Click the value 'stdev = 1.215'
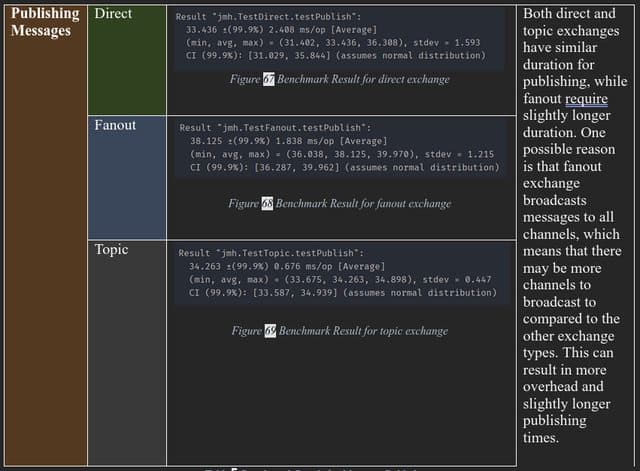This screenshot has height=471, width=640. tap(459, 154)
